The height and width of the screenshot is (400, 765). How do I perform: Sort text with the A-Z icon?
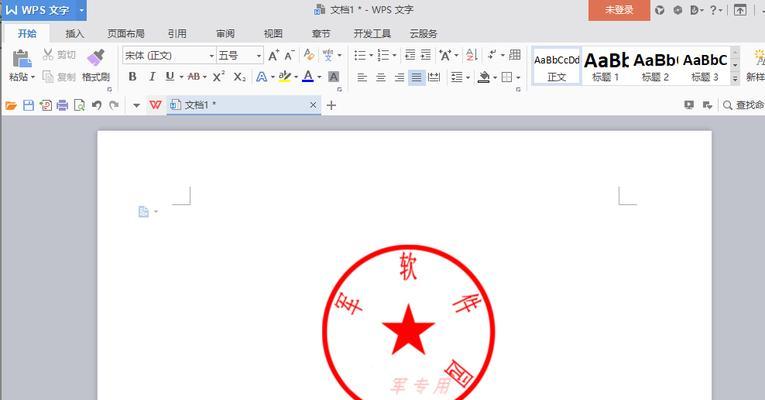(x=471, y=55)
